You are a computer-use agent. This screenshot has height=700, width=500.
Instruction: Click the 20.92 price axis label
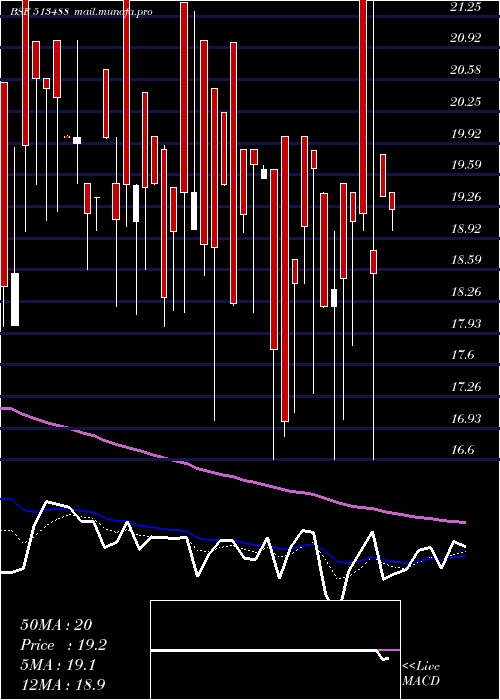pos(466,38)
